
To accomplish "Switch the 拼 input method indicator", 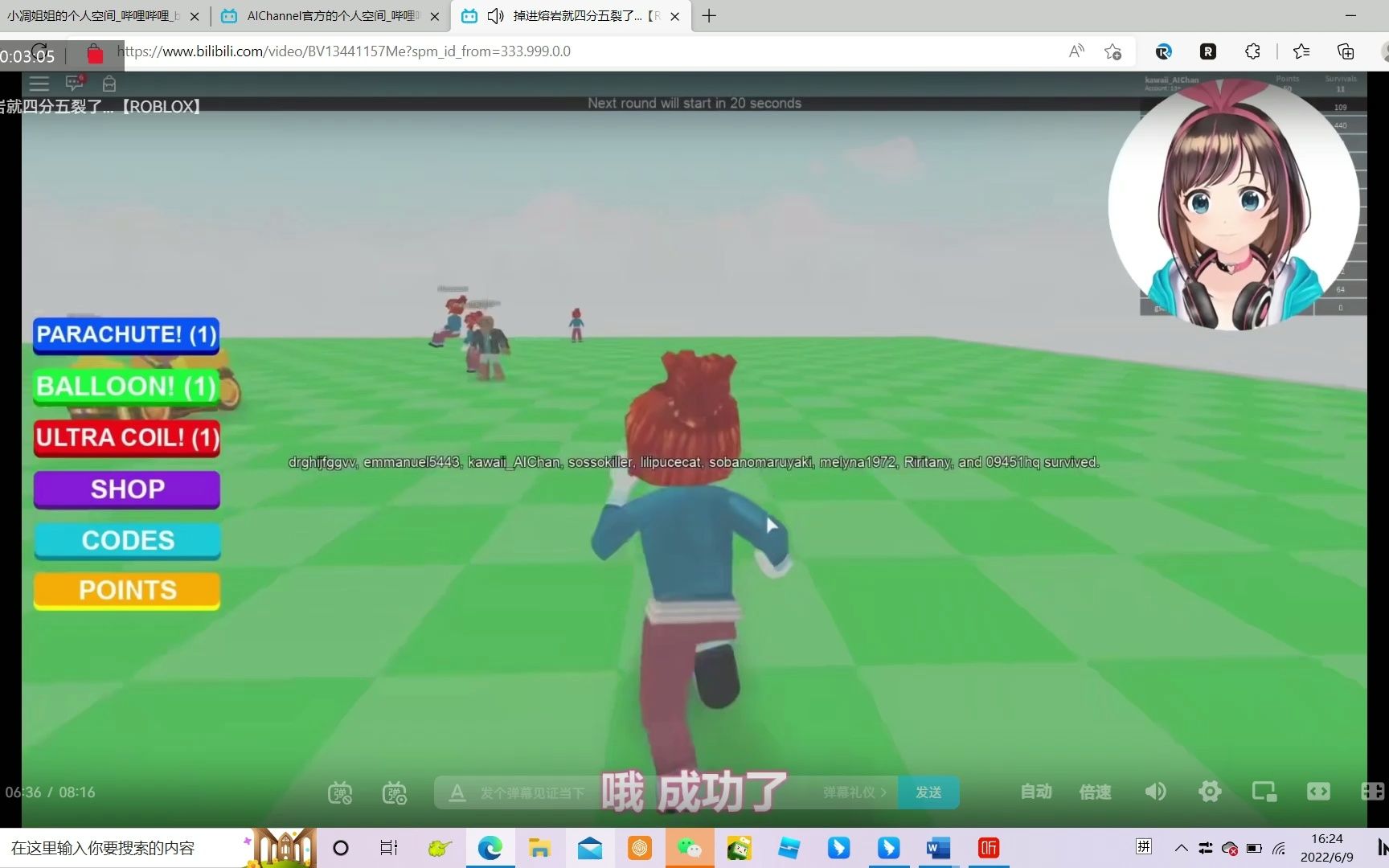I will 1143,846.
